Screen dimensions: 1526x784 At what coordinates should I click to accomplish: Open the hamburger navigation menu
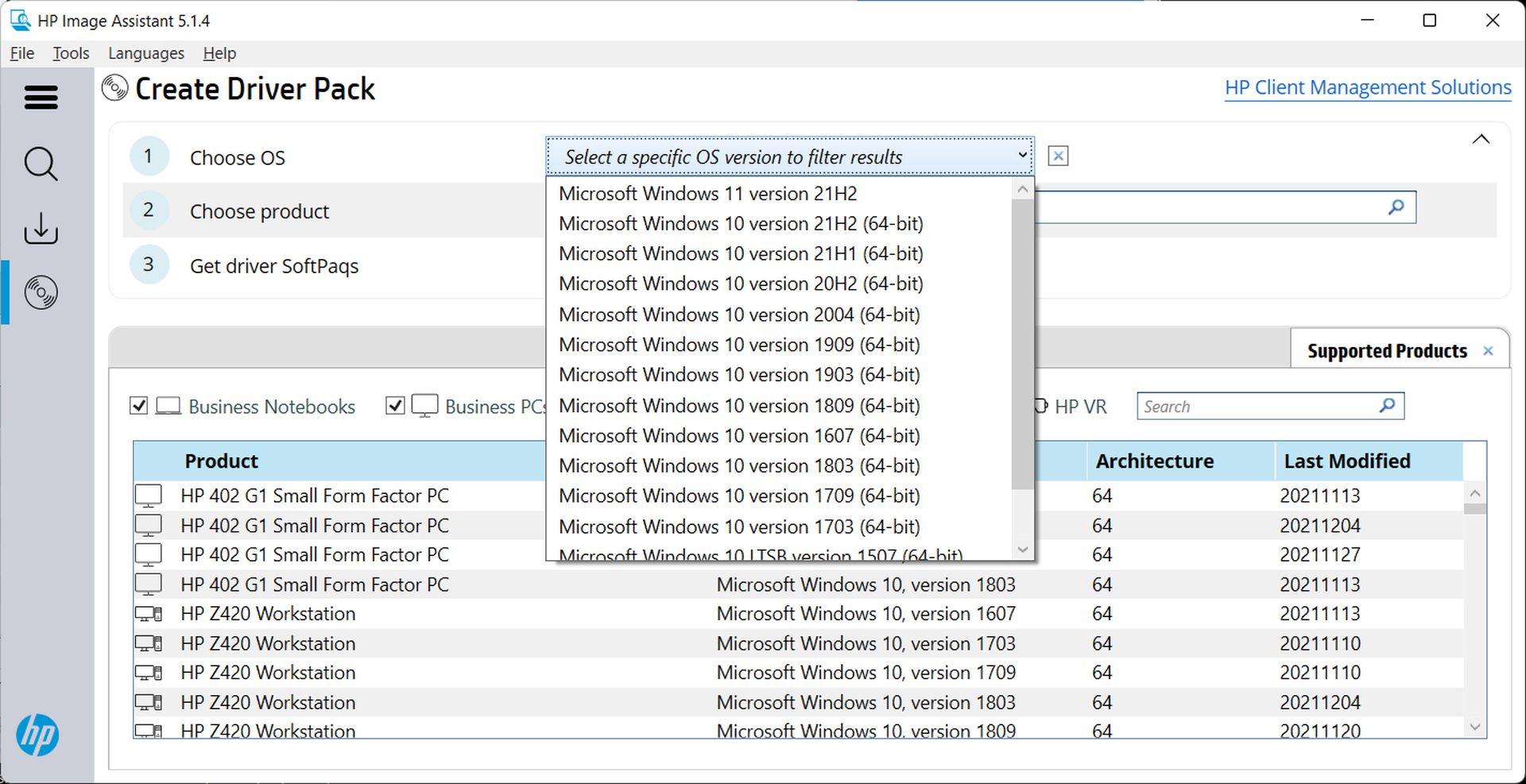pyautogui.click(x=41, y=98)
